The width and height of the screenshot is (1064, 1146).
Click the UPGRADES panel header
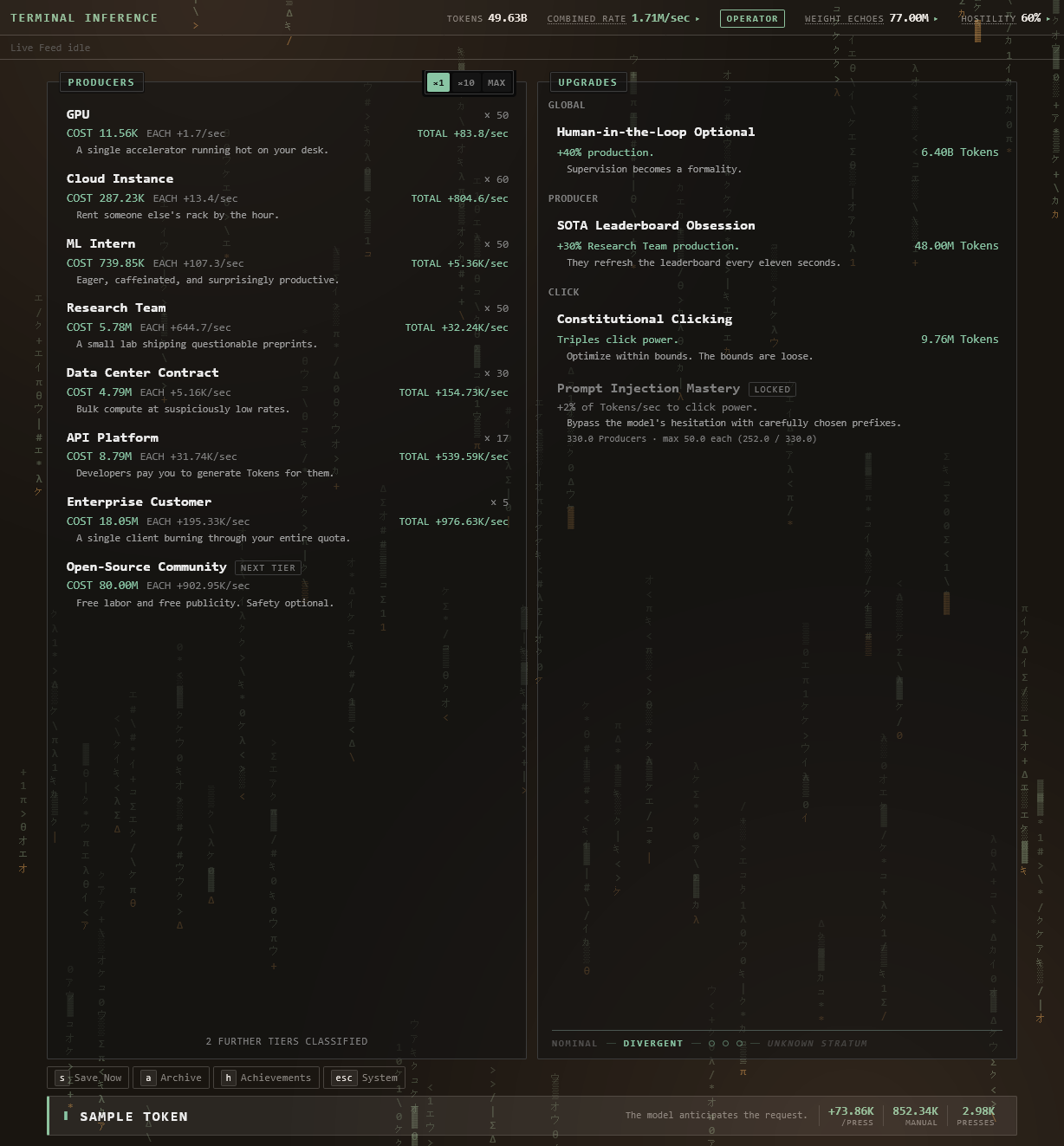587,82
